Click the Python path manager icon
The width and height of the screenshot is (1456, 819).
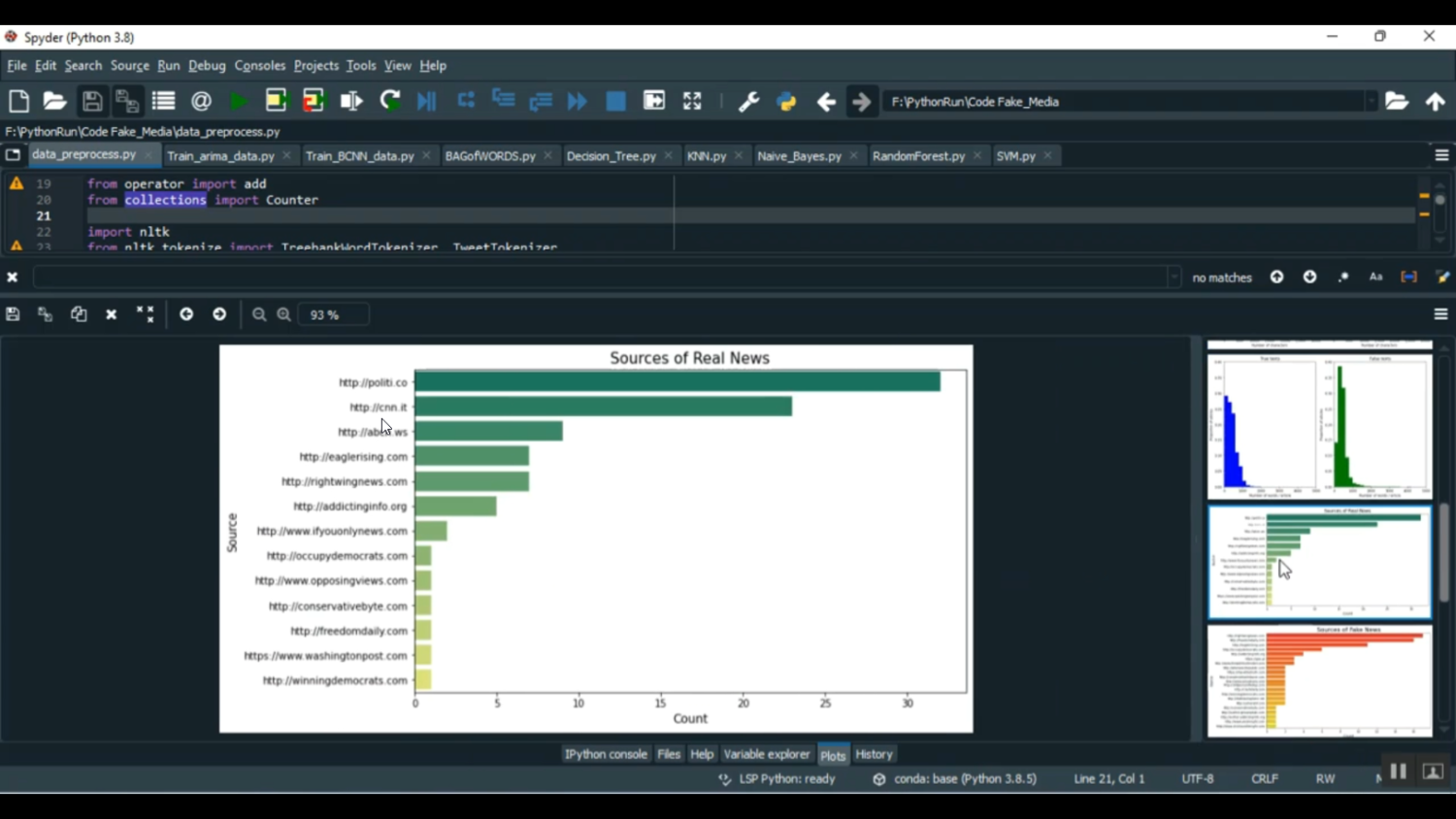[x=786, y=101]
